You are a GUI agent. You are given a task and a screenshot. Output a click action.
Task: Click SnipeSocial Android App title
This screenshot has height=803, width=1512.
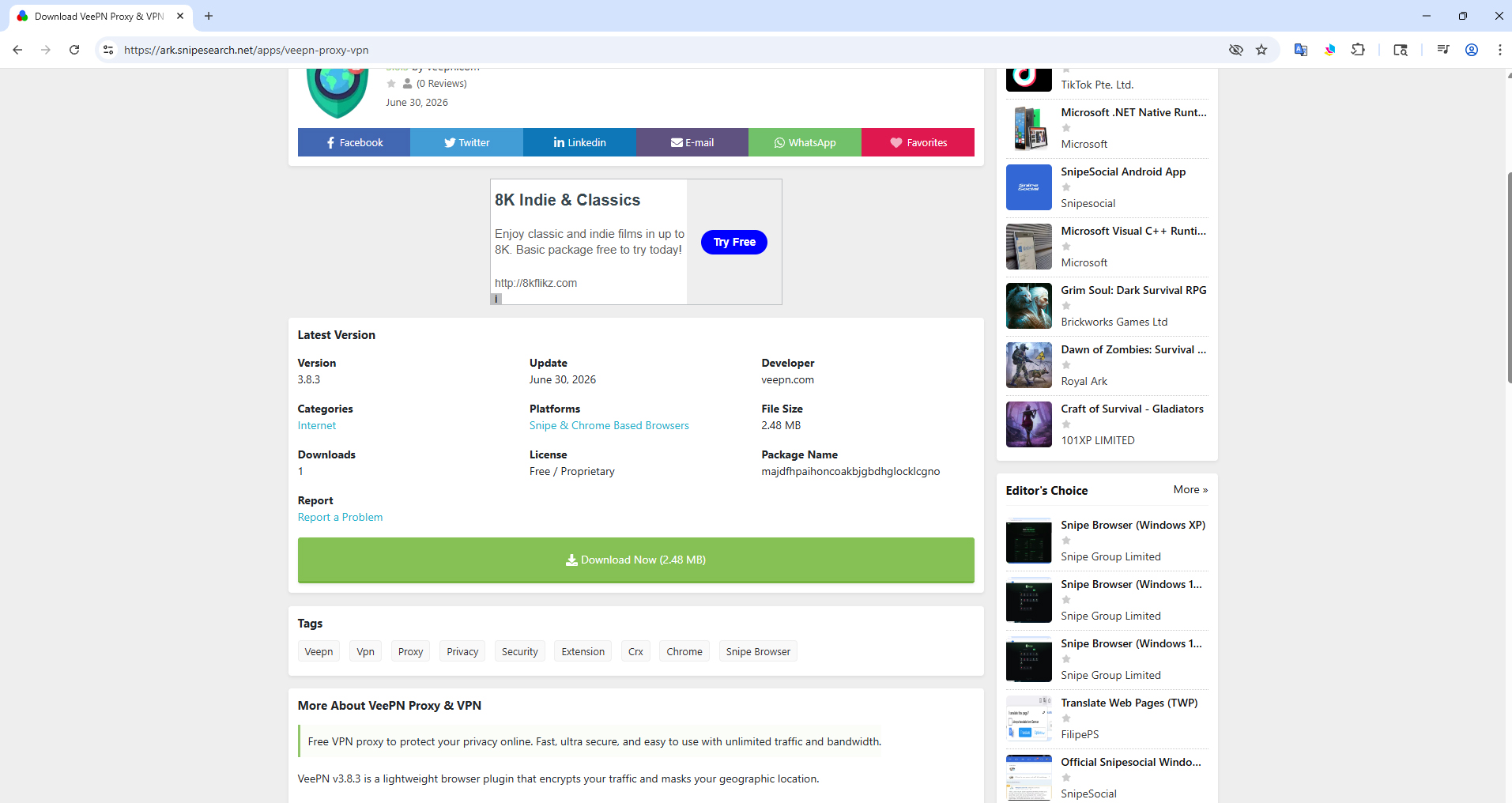1123,172
